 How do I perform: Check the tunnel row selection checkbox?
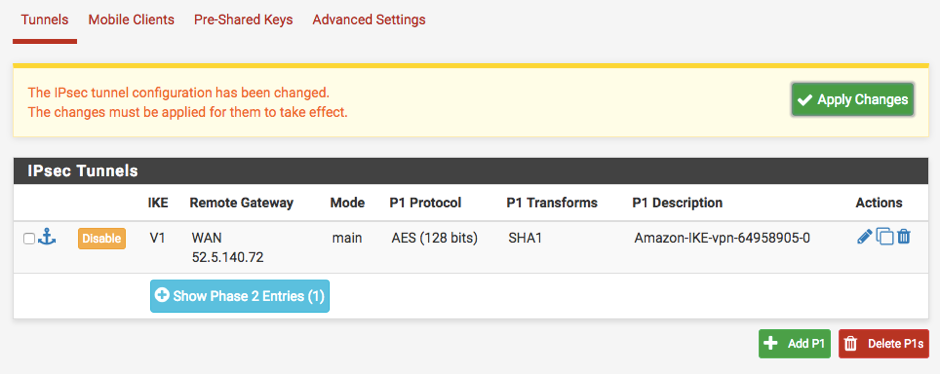pyautogui.click(x=29, y=239)
